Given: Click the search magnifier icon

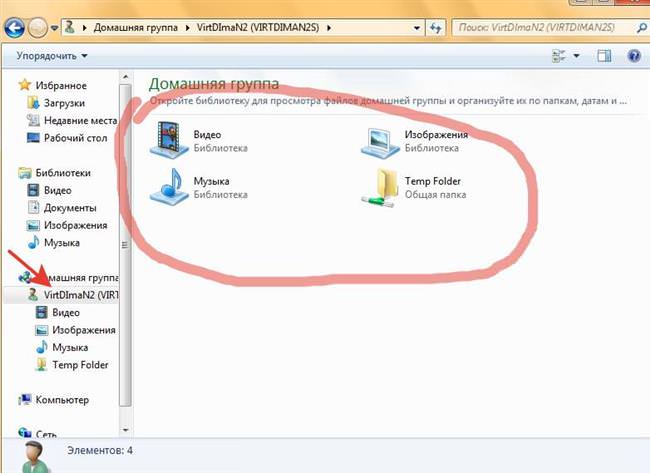Looking at the screenshot, I should (x=641, y=28).
